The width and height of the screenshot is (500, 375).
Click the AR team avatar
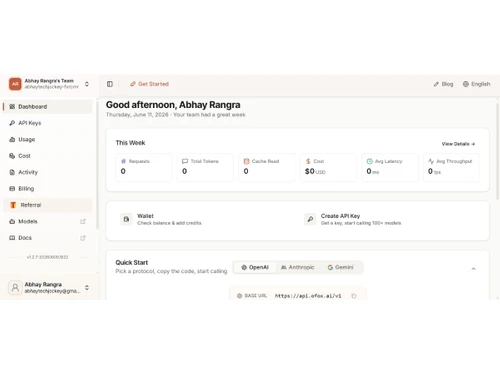click(x=15, y=84)
